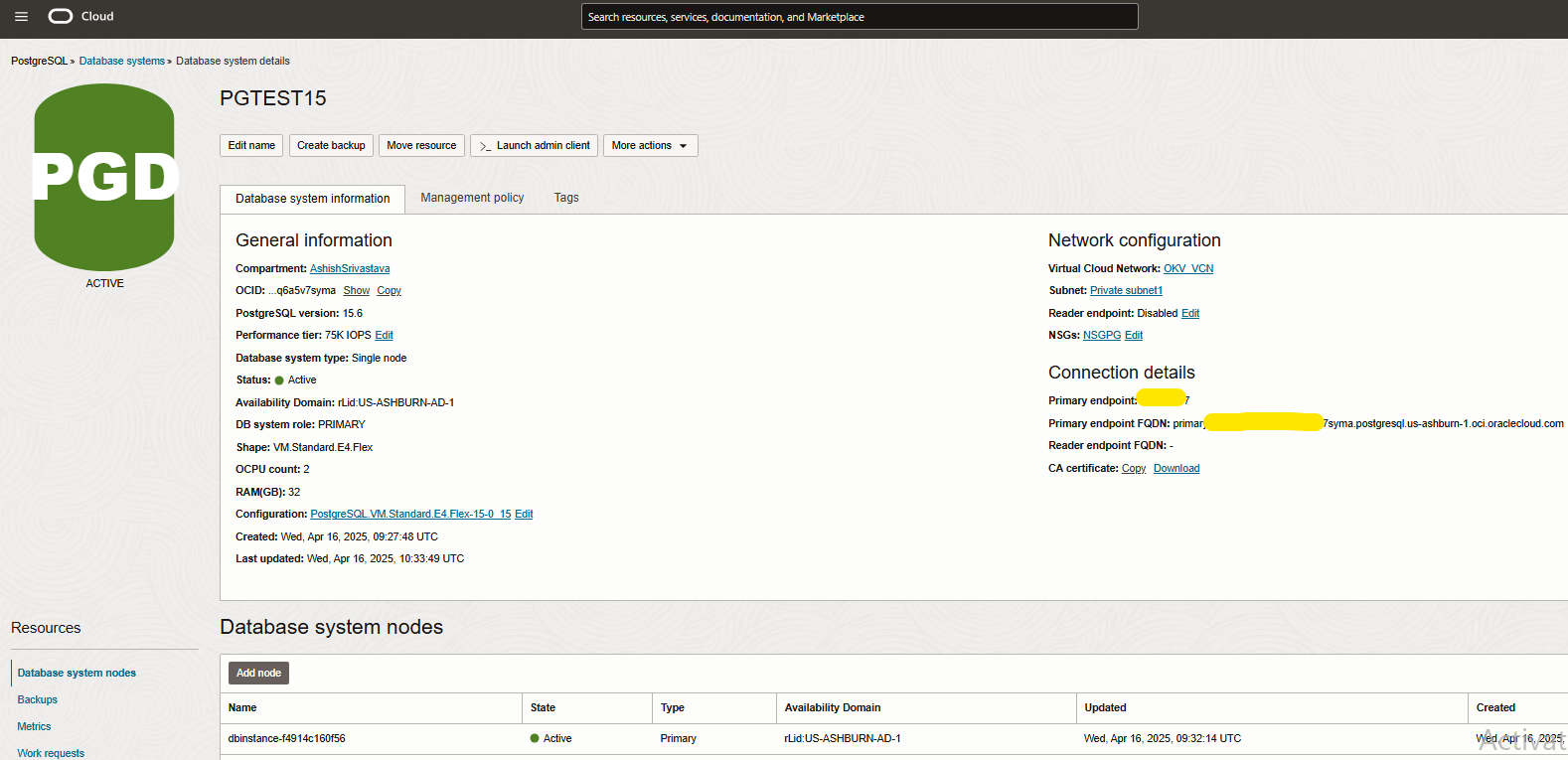Click the Single node system type value
The width and height of the screenshot is (1568, 760).
(379, 358)
